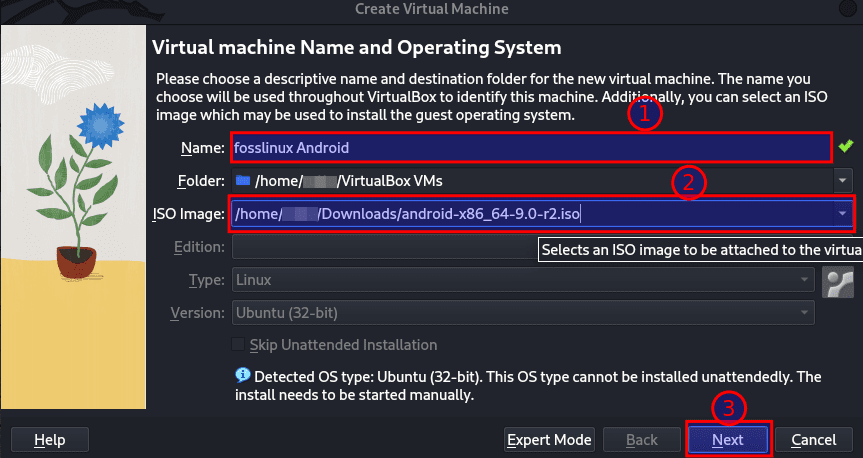Click the 'Skip Unattended Installation' label text
The width and height of the screenshot is (863, 458).
pyautogui.click(x=343, y=345)
